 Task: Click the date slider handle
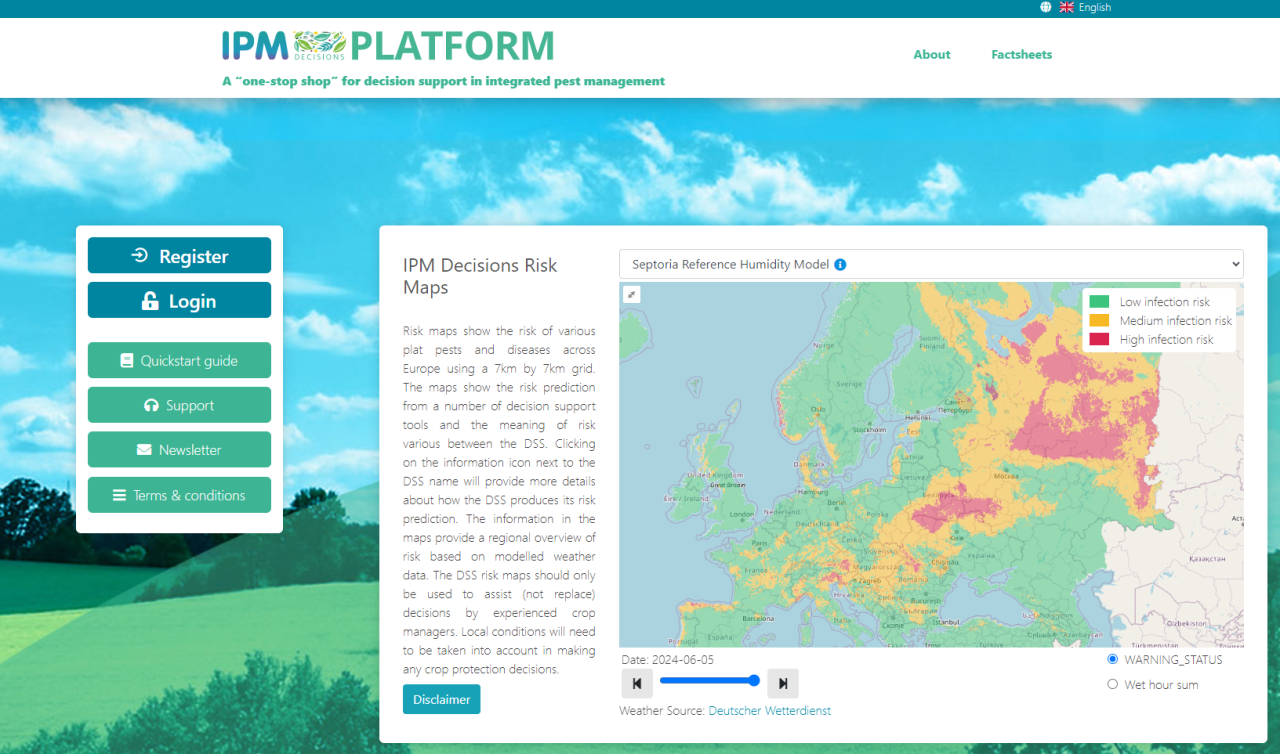pyautogui.click(x=754, y=680)
